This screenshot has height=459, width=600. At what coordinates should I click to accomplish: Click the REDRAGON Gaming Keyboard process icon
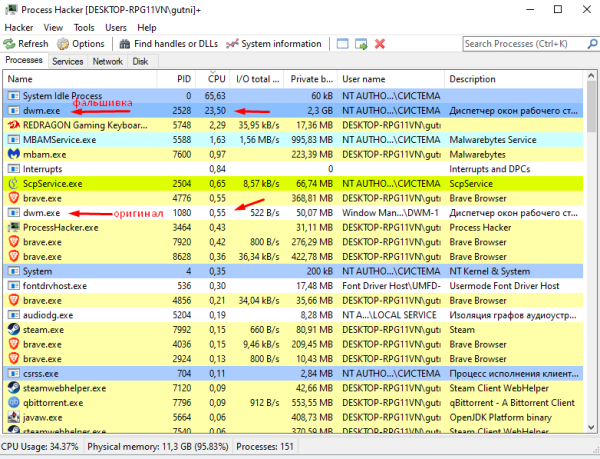[x=13, y=125]
